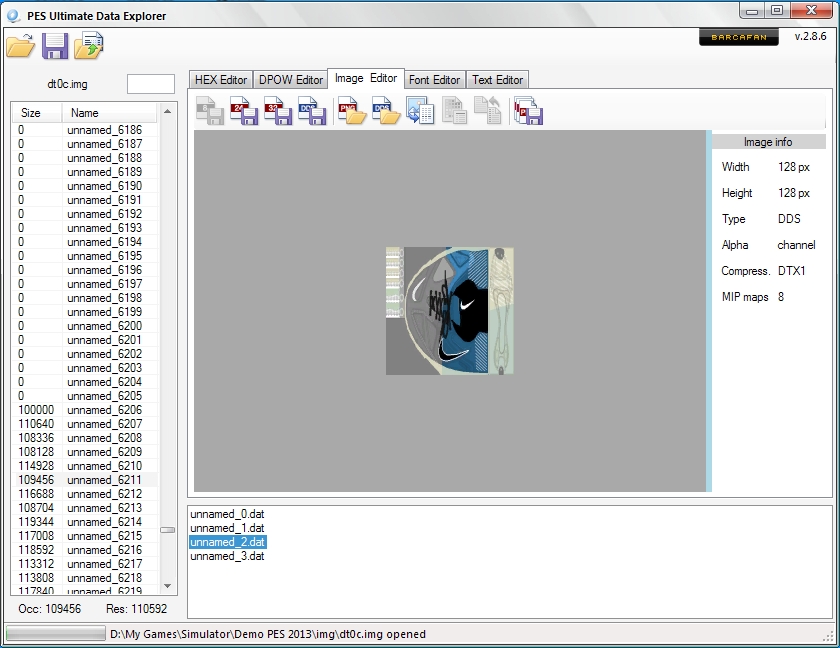Click the Image info panel header
This screenshot has width=840, height=648.
pyautogui.click(x=768, y=142)
